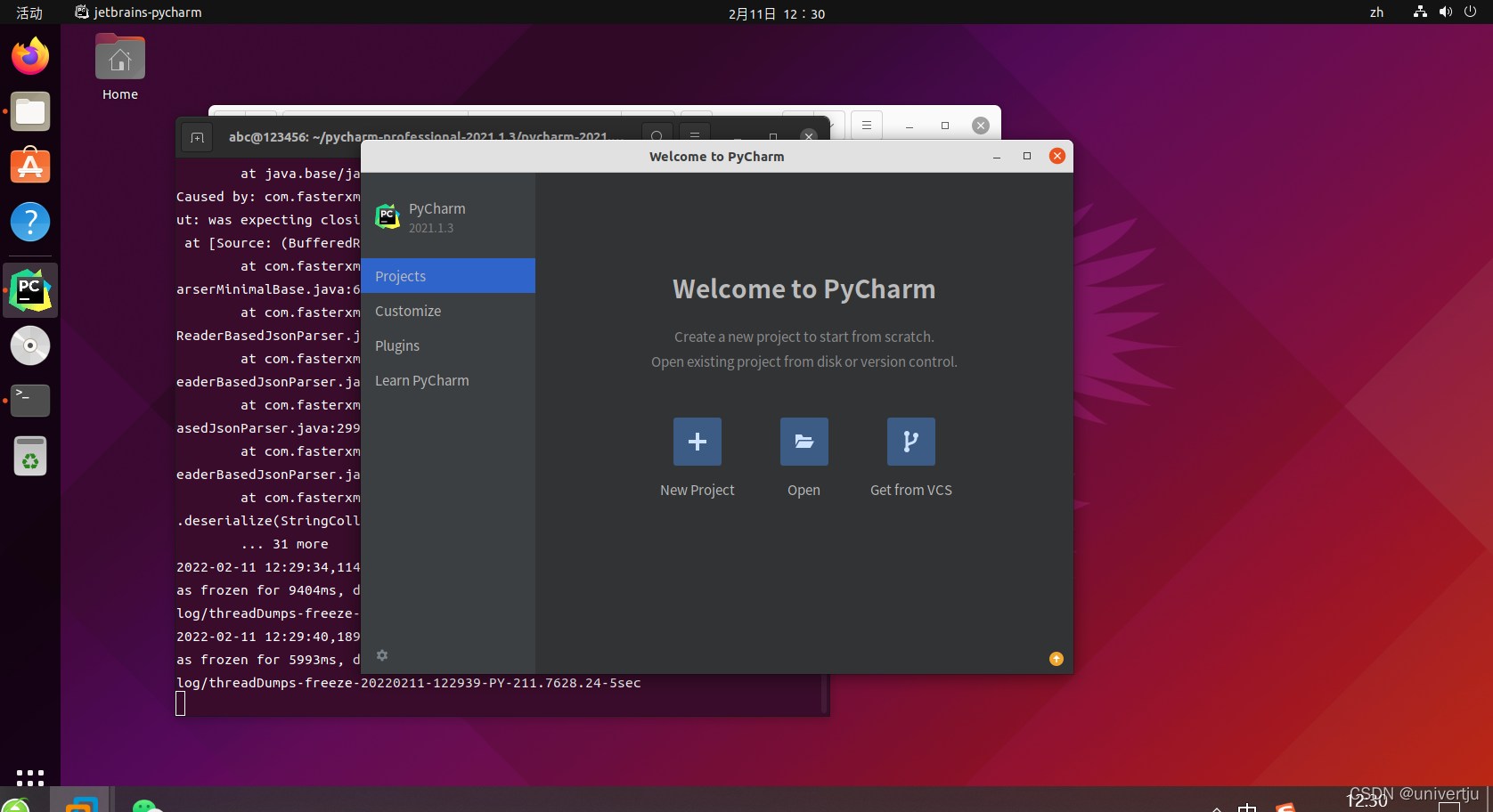Open the hamburger menu in the Files window
1493x812 pixels.
(867, 126)
